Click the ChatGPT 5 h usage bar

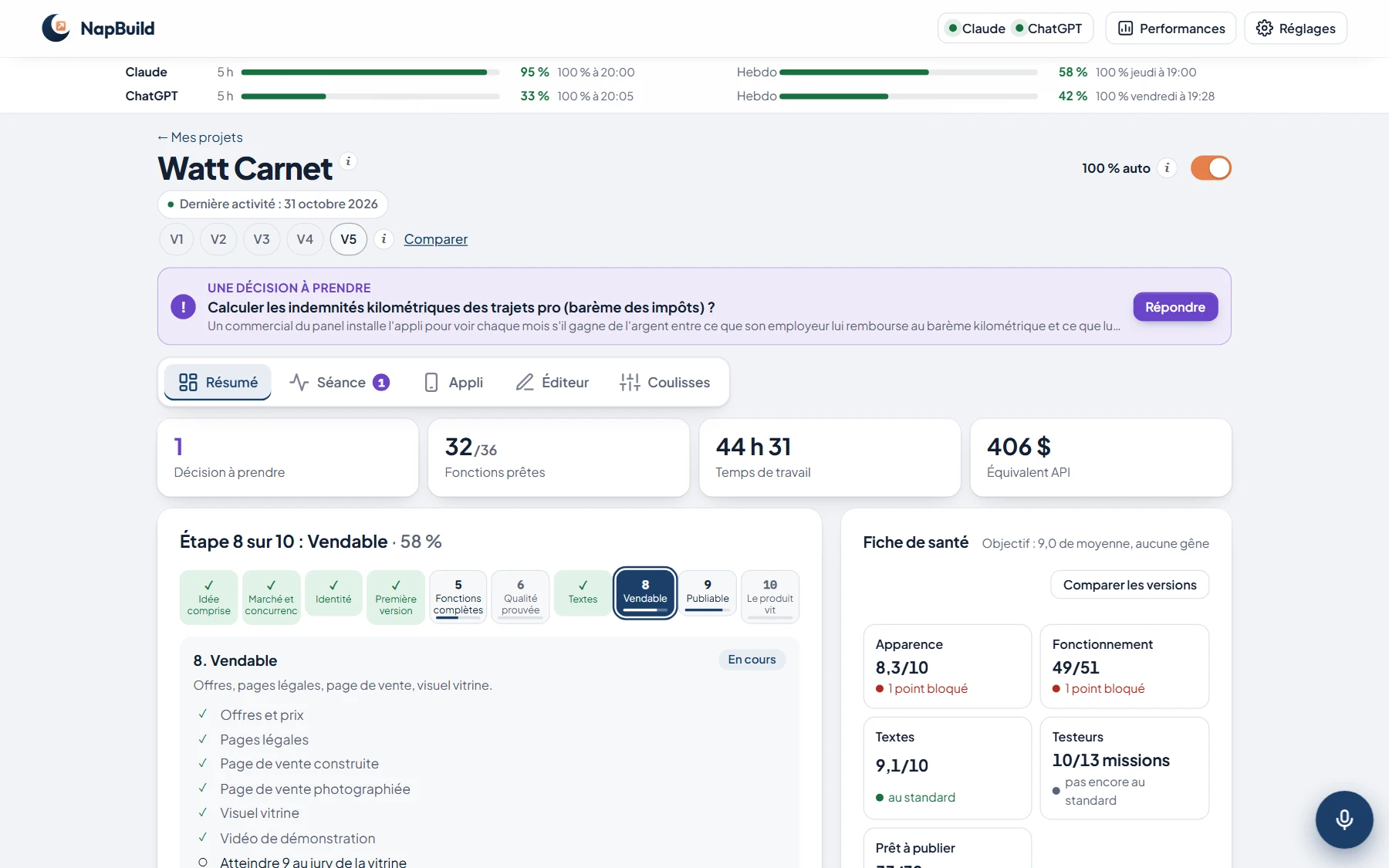click(370, 96)
